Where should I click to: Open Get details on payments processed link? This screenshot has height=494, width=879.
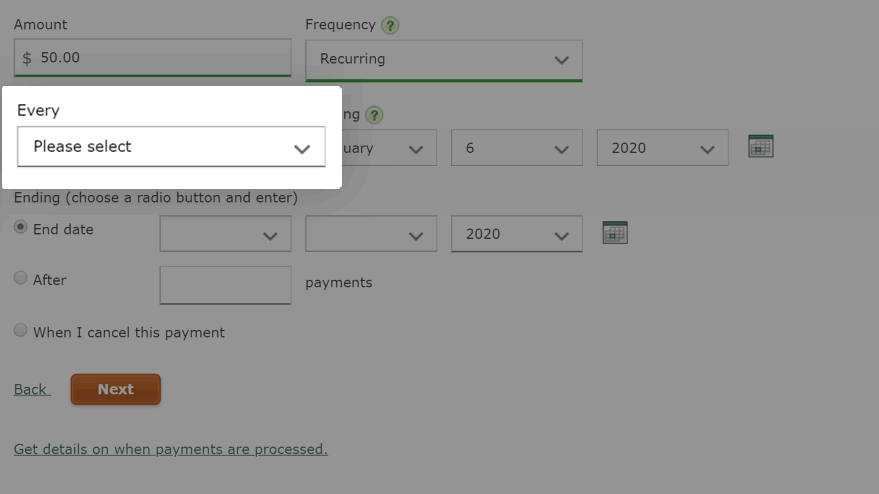coord(171,449)
